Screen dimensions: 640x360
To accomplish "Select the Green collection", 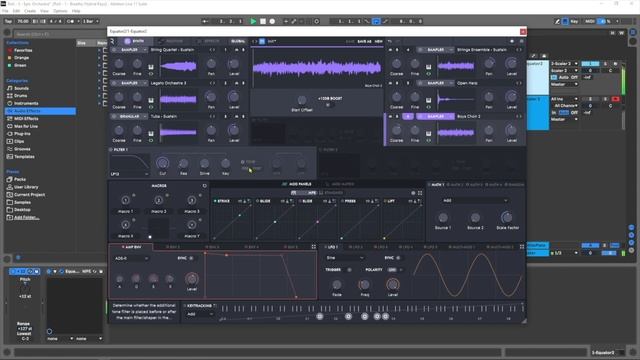I will coord(20,65).
